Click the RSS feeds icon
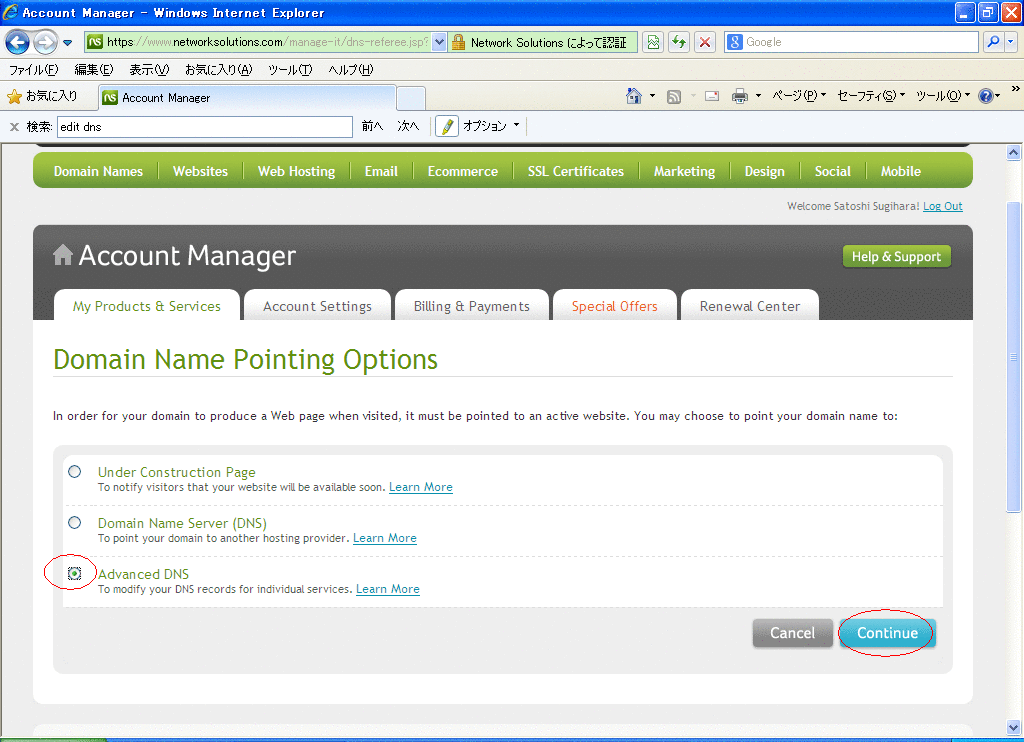The height and width of the screenshot is (742, 1024). coord(674,97)
